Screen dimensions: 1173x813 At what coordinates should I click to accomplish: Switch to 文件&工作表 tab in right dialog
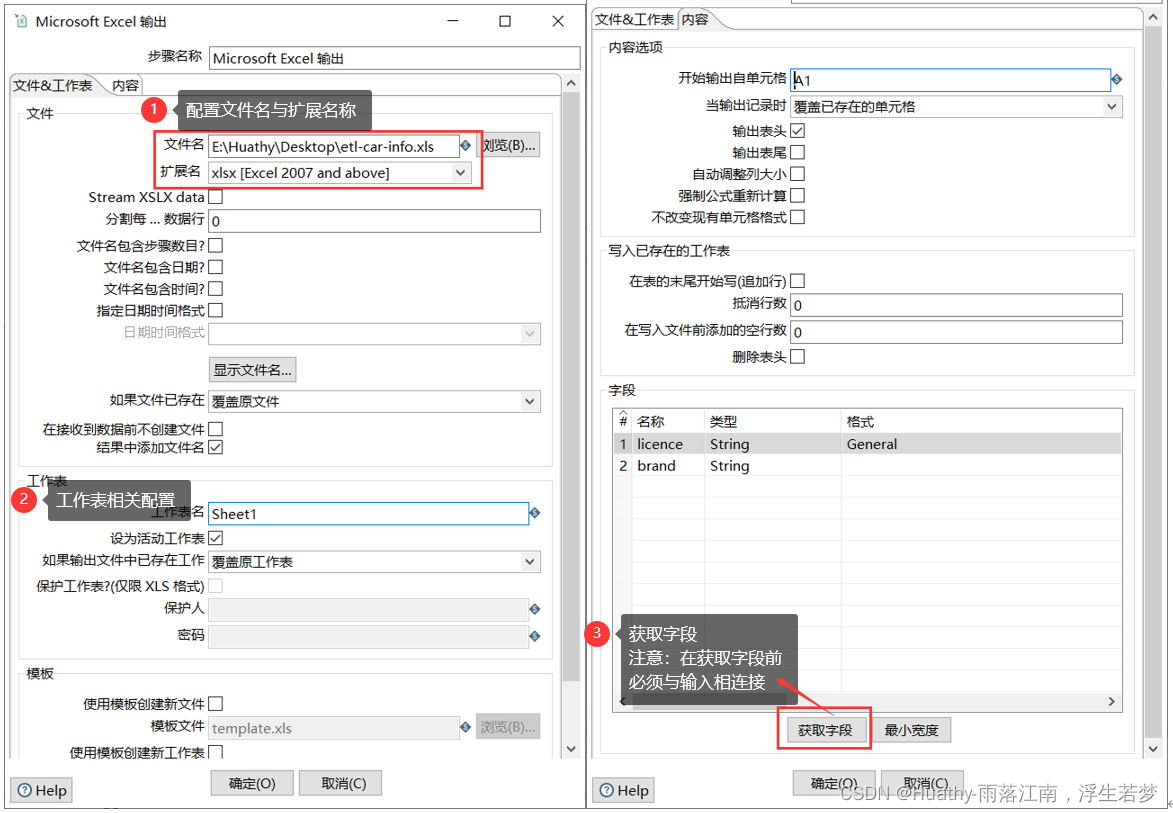(634, 20)
